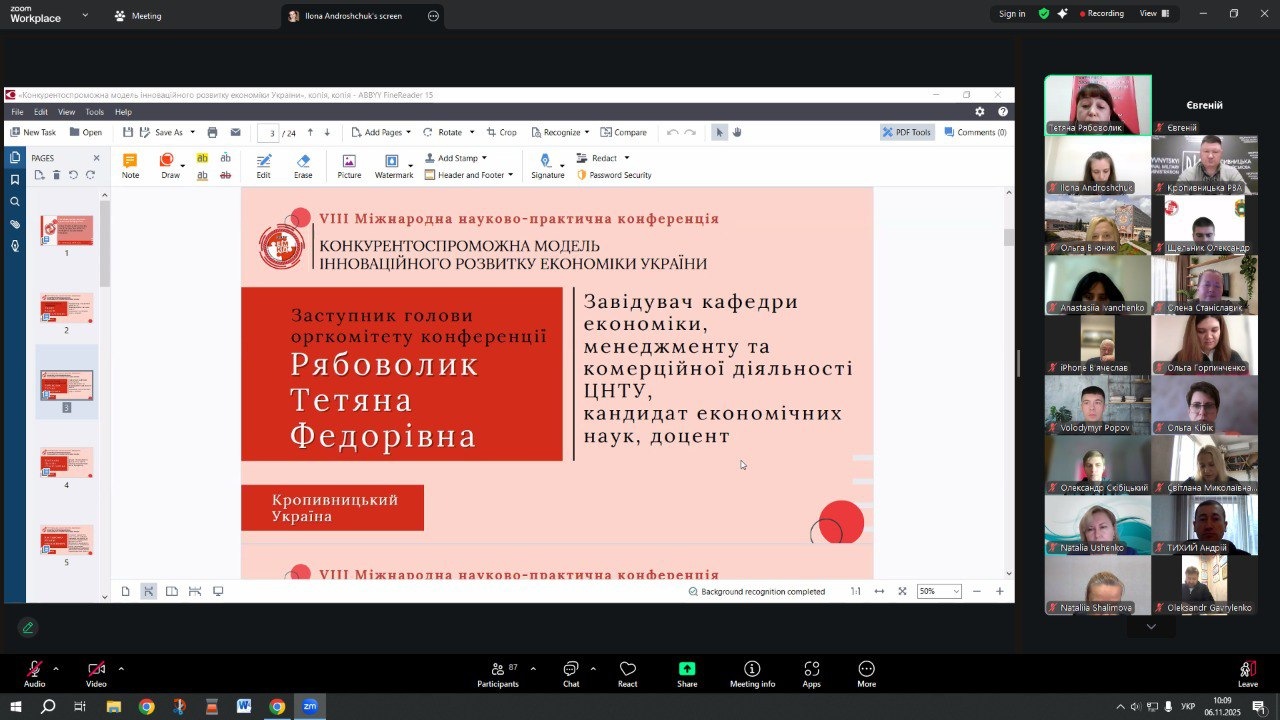Click the Signature tool
The image size is (1280, 720).
pos(547,166)
